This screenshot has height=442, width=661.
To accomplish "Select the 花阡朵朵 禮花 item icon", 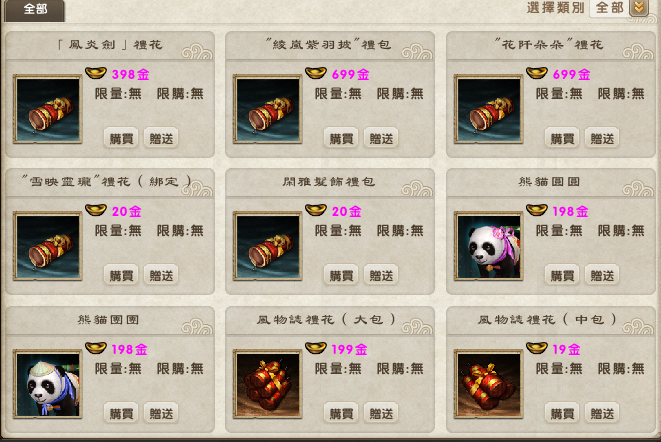I will [489, 109].
